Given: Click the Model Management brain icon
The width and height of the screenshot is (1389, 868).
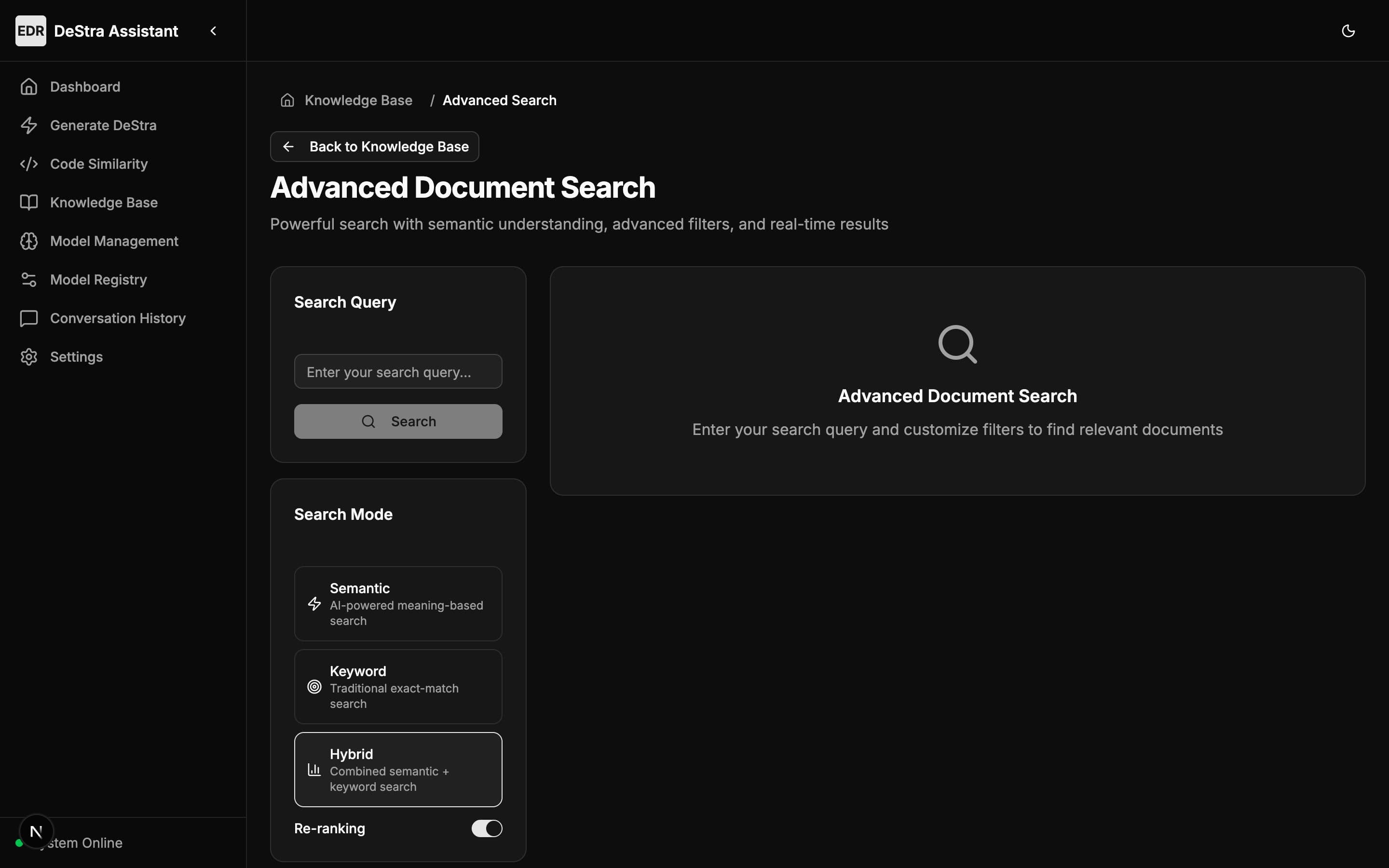Looking at the screenshot, I should [x=29, y=241].
